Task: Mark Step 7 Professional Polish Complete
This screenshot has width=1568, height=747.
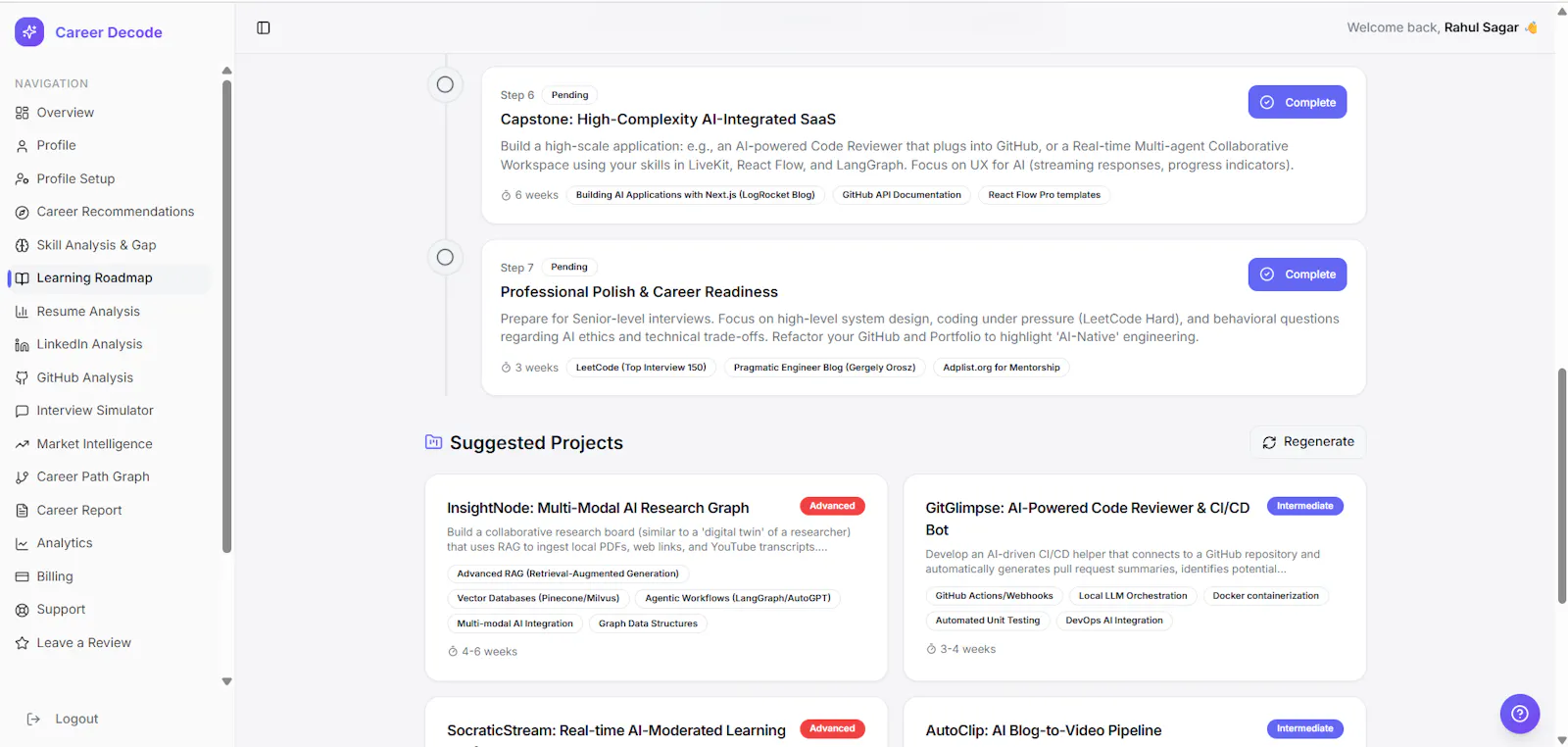Action: pyautogui.click(x=1298, y=274)
